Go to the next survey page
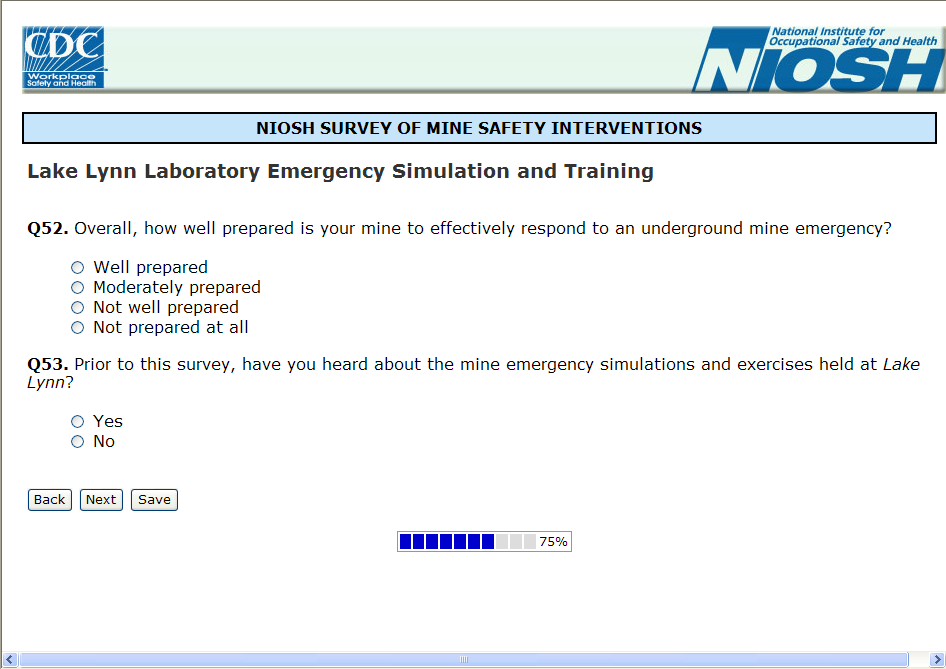Viewport: 946px width, 669px height. [x=101, y=500]
